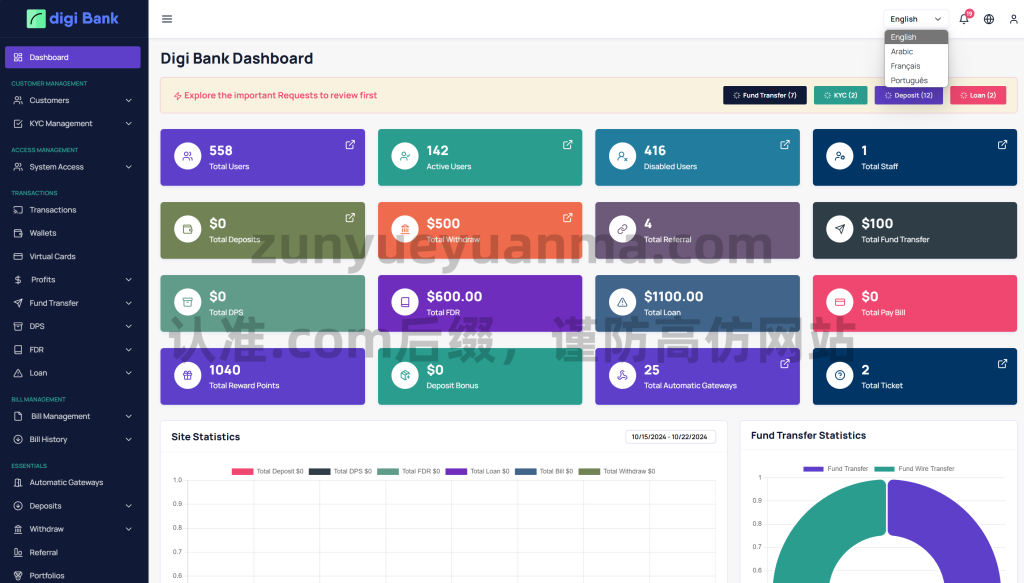Viewport: 1024px width, 583px height.
Task: Open Automatic Gateways in sidebar
Action: pyautogui.click(x=72, y=482)
